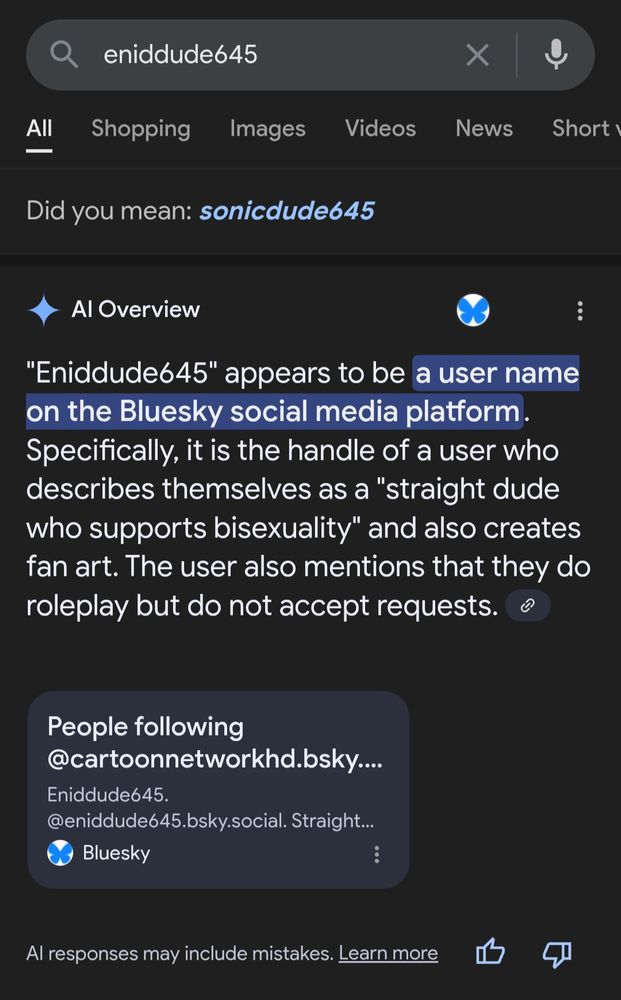Switch to the Images tab
The width and height of the screenshot is (621, 1000).
267,129
